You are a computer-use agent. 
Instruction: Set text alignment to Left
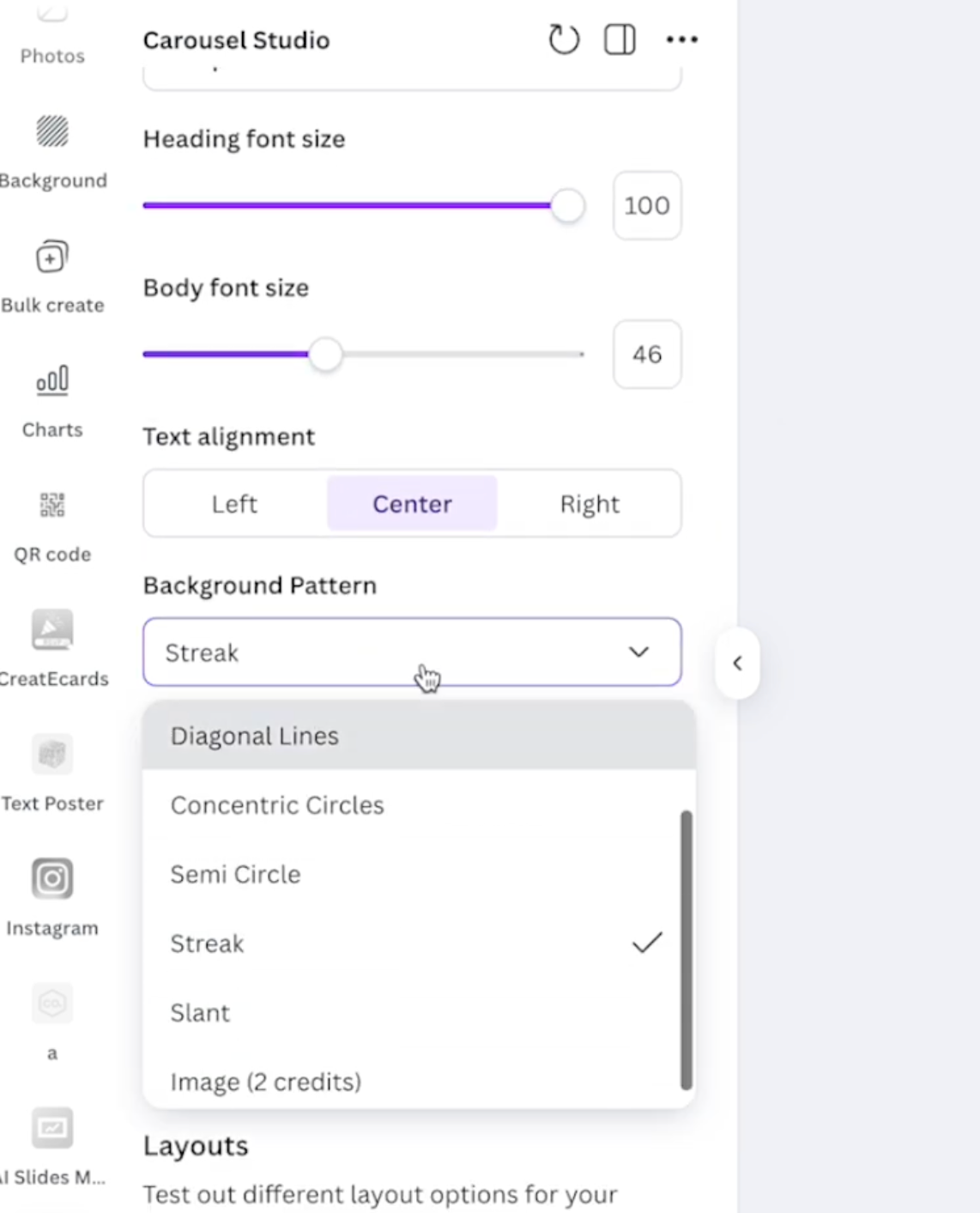[x=234, y=504]
